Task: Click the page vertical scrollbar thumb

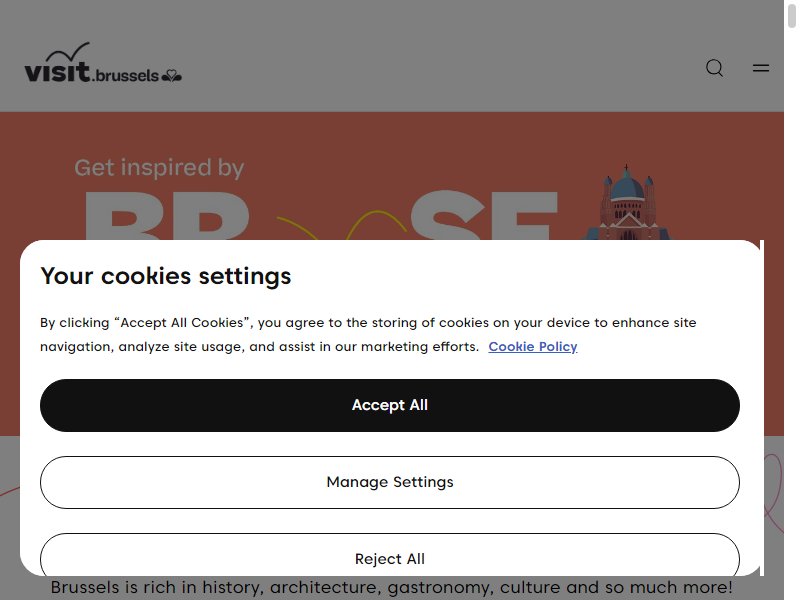Action: point(792,14)
